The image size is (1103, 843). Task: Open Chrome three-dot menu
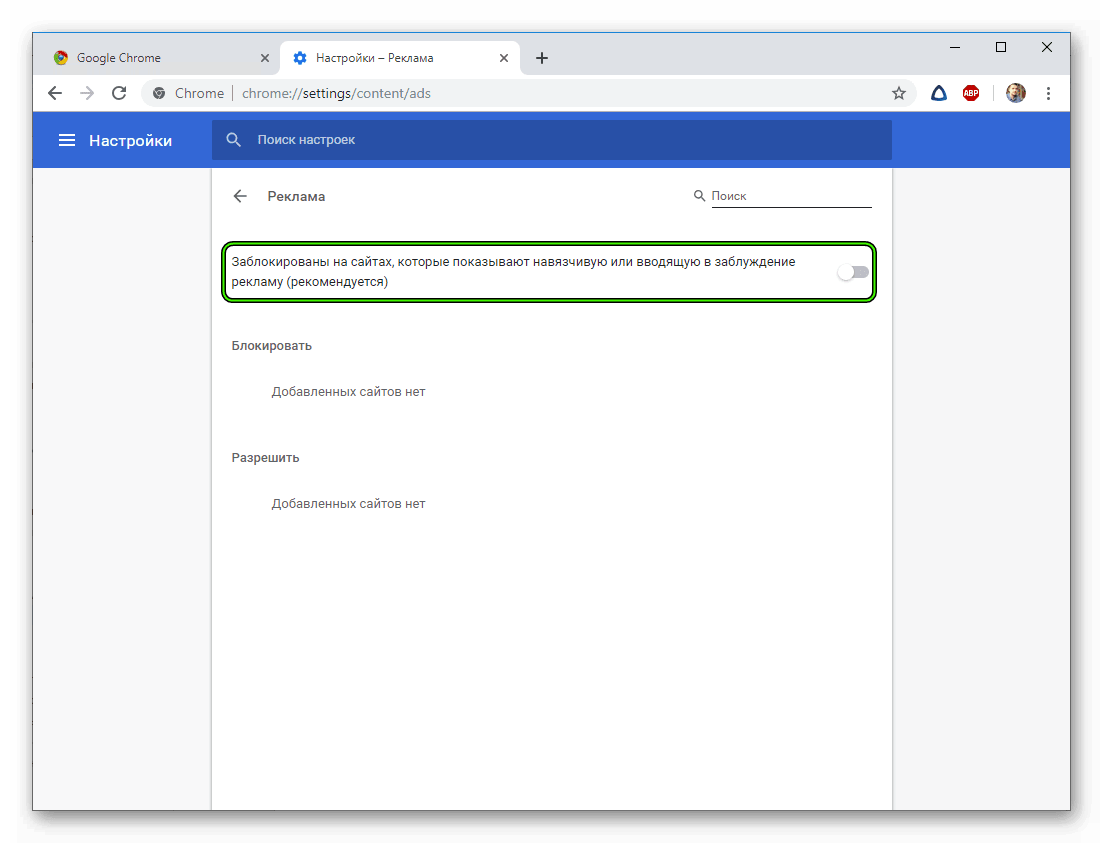(1048, 93)
